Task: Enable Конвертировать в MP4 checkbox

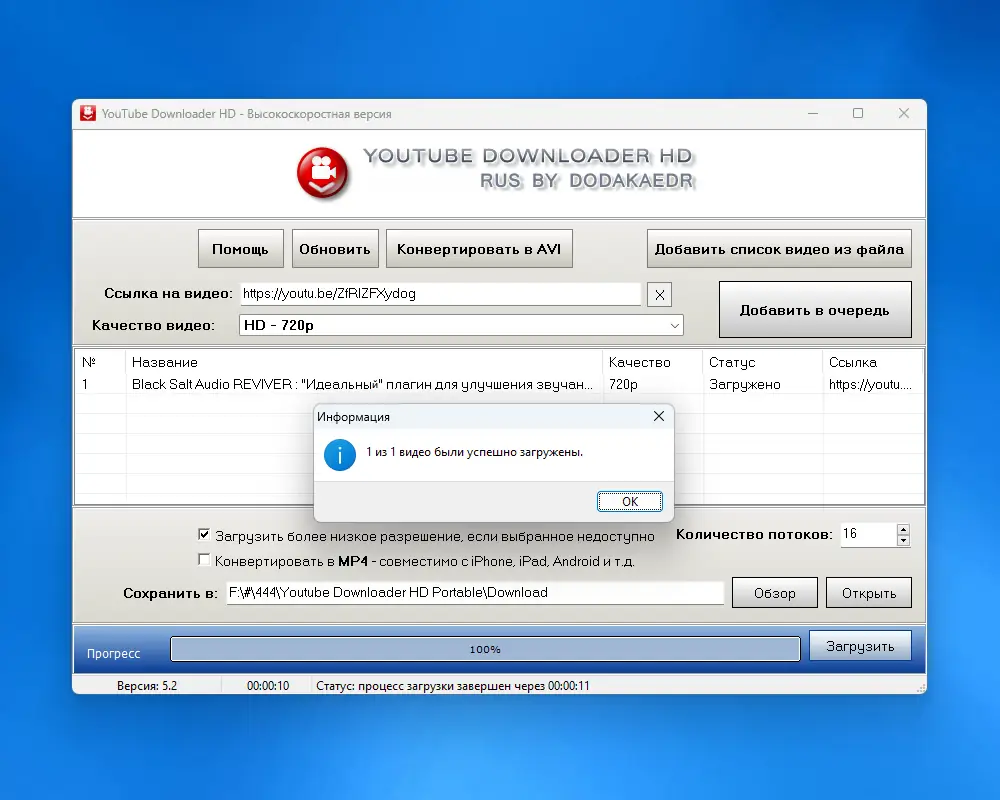Action: click(204, 560)
